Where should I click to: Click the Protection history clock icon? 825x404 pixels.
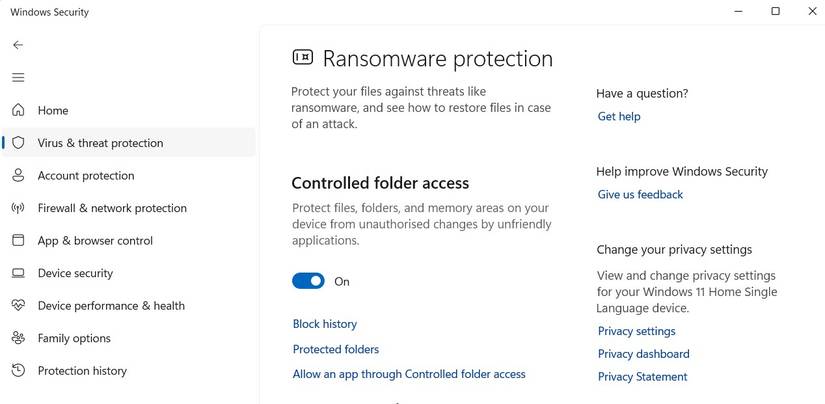[x=18, y=370]
